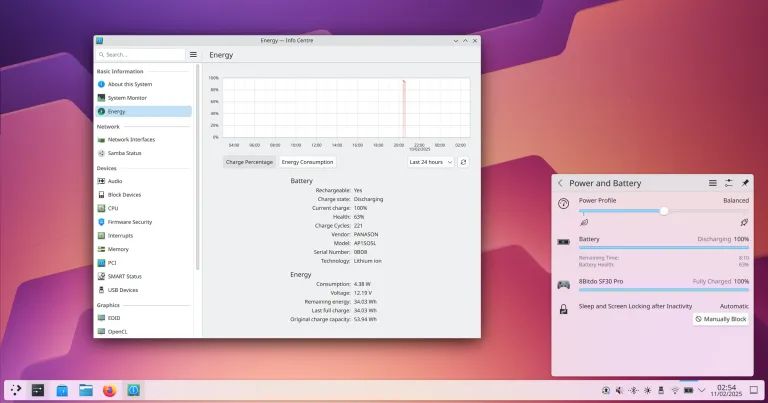768x403 pixels.
Task: Click 8Bitdo SF30 Pro charge bar
Action: click(x=664, y=290)
